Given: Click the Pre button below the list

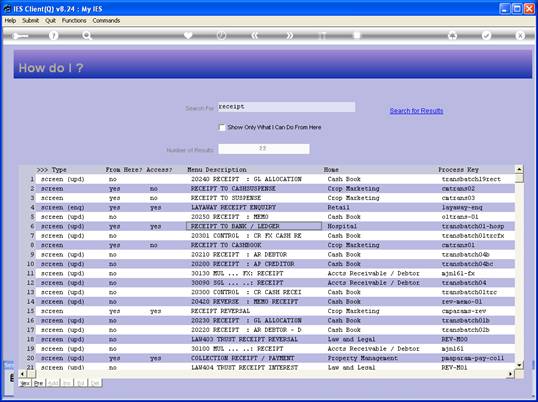Looking at the screenshot, I should pos(38,383).
